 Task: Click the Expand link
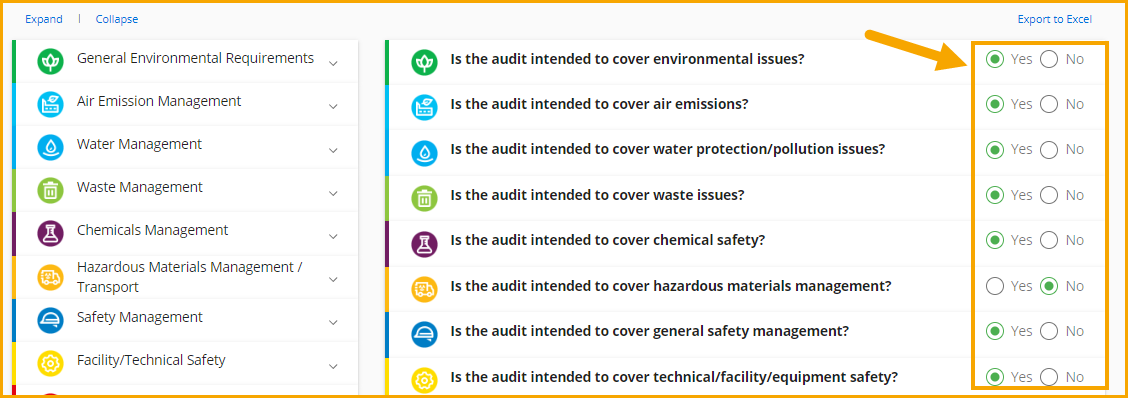pos(44,19)
